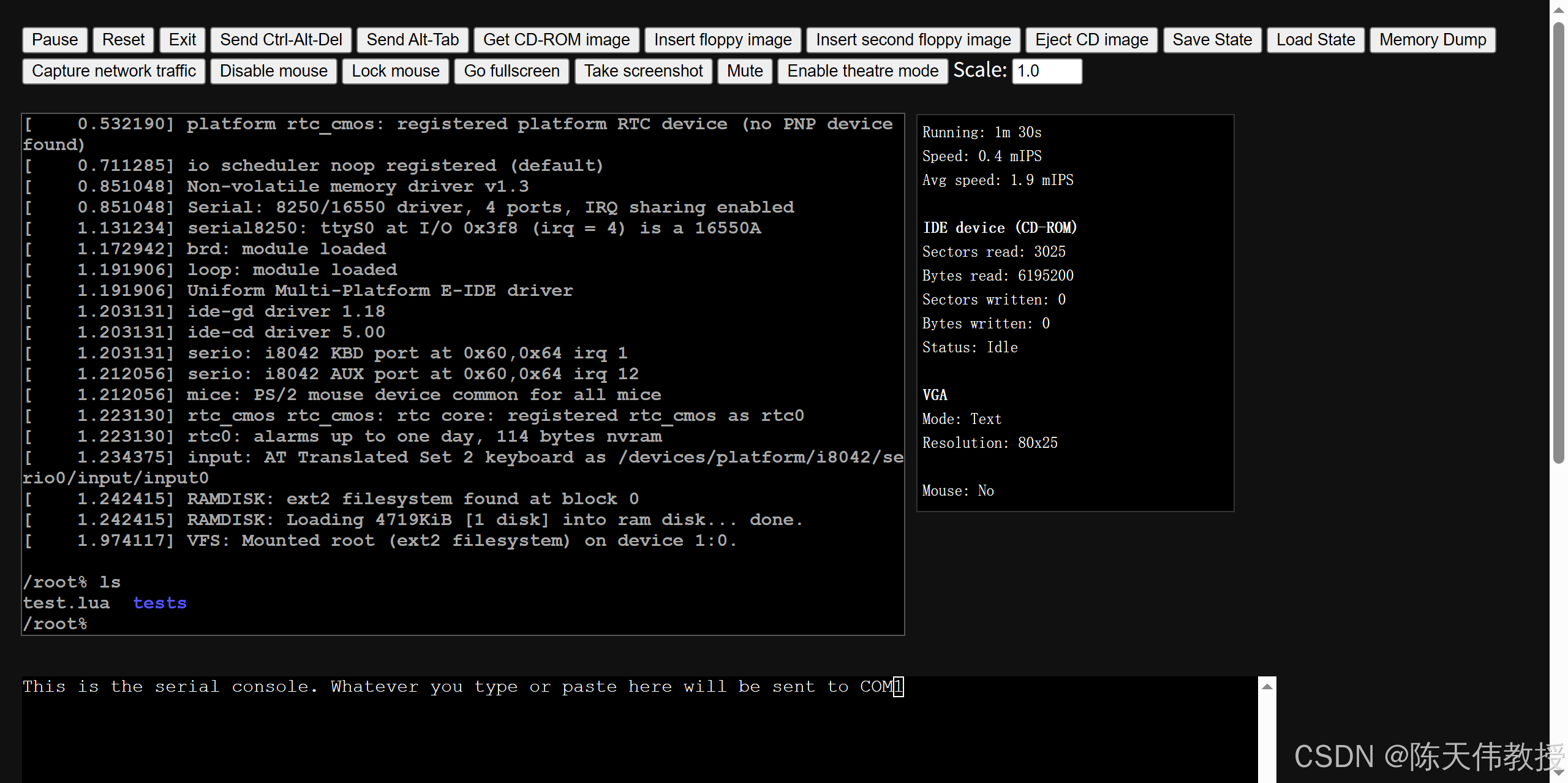This screenshot has width=1568, height=783.
Task: Send Ctrl-Alt-Del to the VM
Action: click(x=281, y=40)
